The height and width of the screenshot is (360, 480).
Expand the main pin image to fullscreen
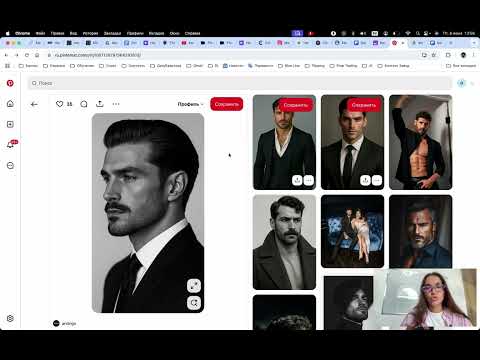(194, 286)
